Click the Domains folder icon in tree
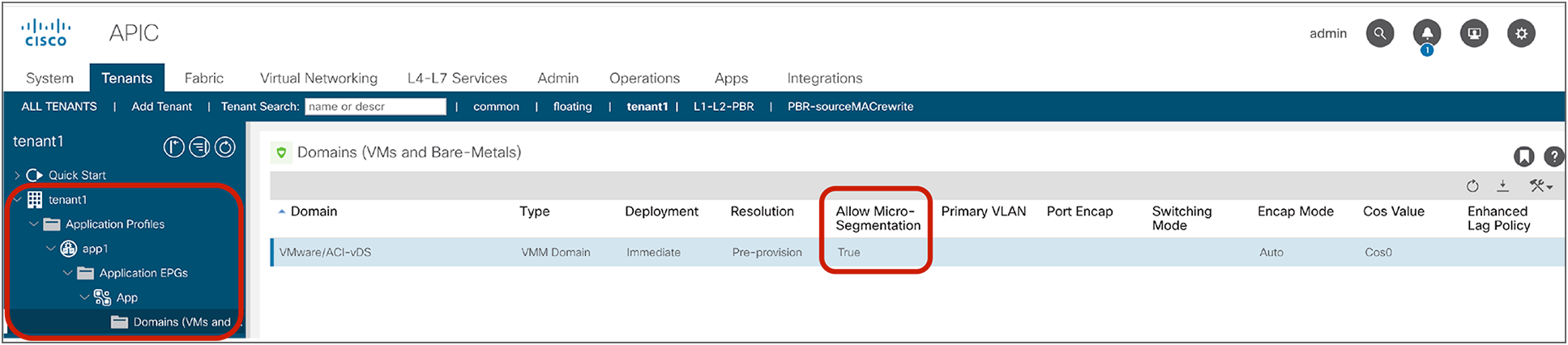 (x=120, y=322)
